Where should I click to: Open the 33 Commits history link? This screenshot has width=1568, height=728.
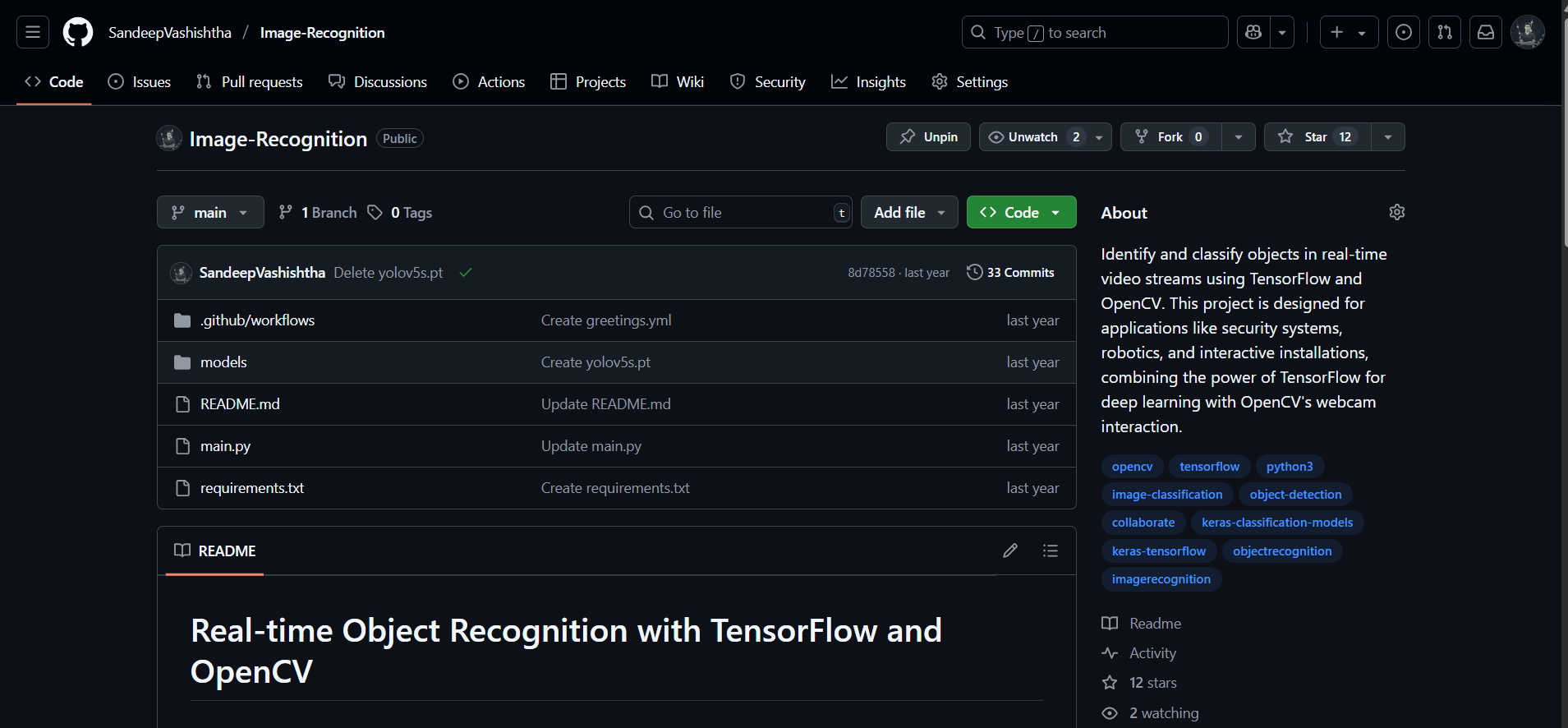(x=1010, y=273)
